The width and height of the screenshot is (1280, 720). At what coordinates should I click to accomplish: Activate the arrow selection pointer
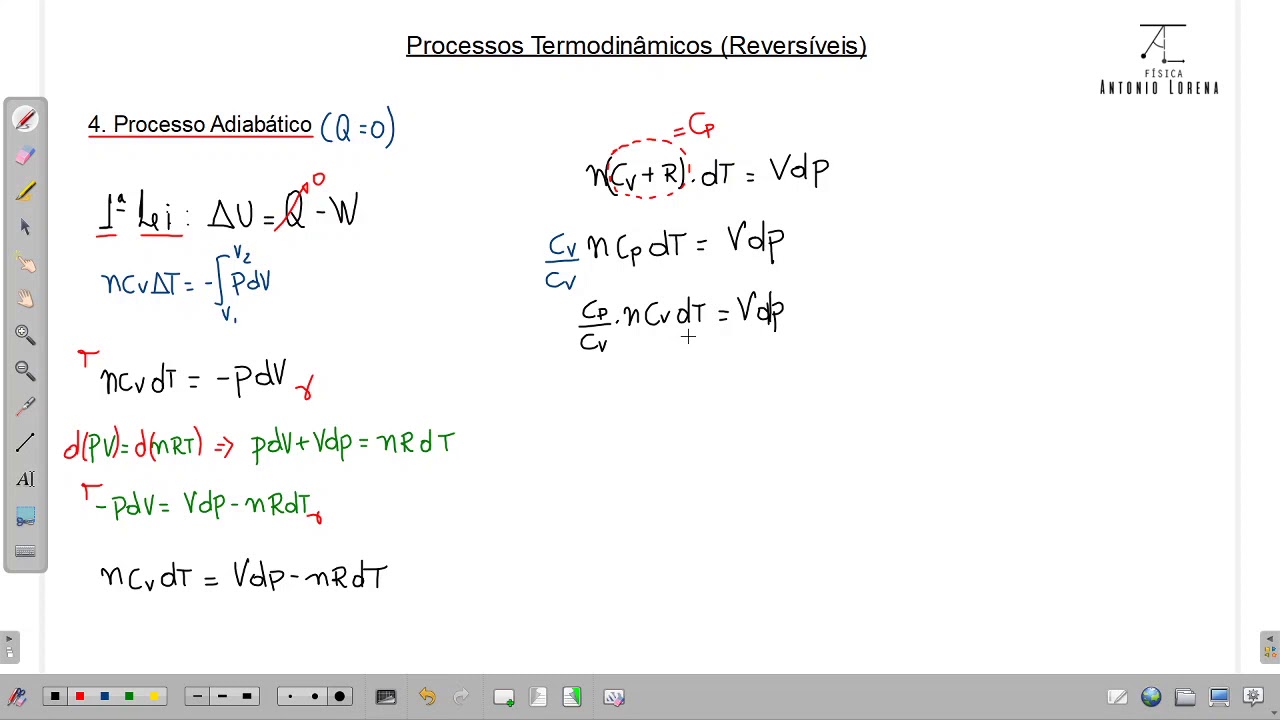[x=25, y=228]
